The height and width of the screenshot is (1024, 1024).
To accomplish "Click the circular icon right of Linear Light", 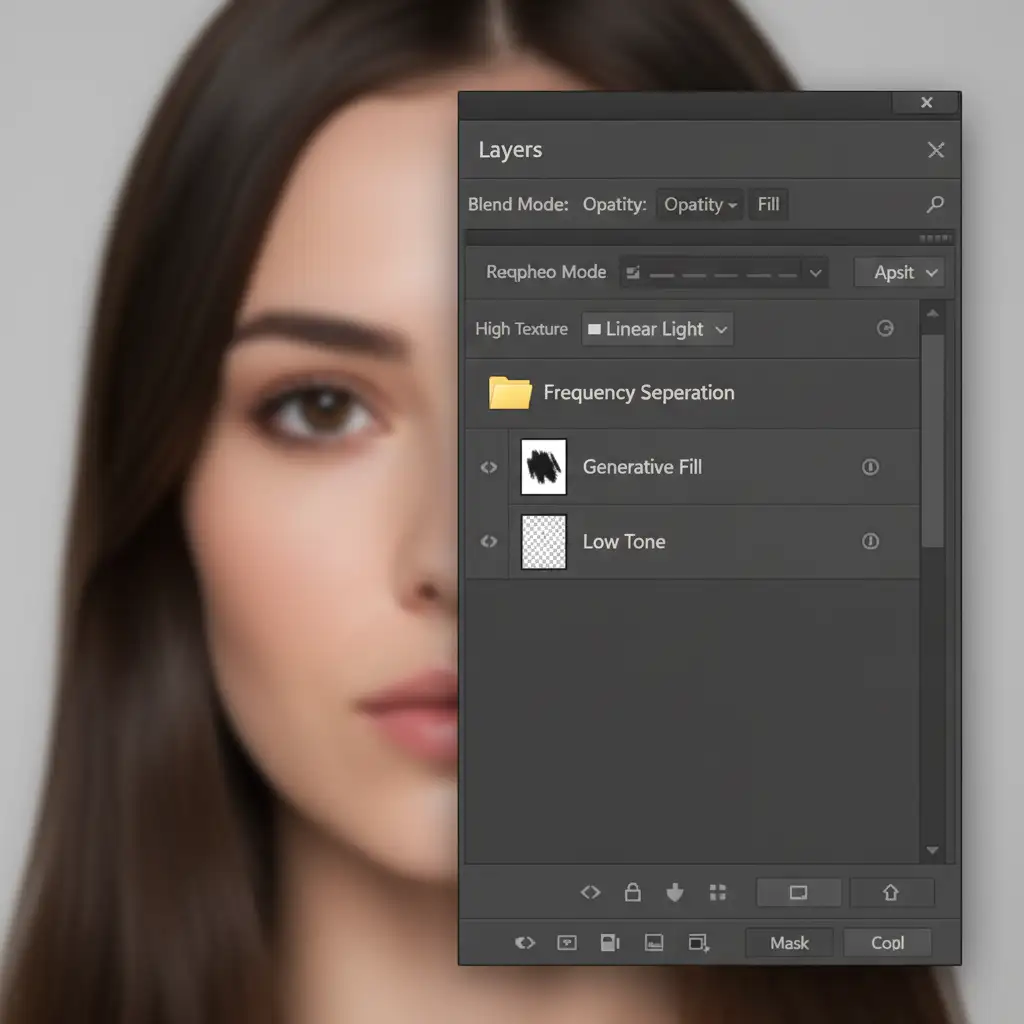I will [x=885, y=329].
